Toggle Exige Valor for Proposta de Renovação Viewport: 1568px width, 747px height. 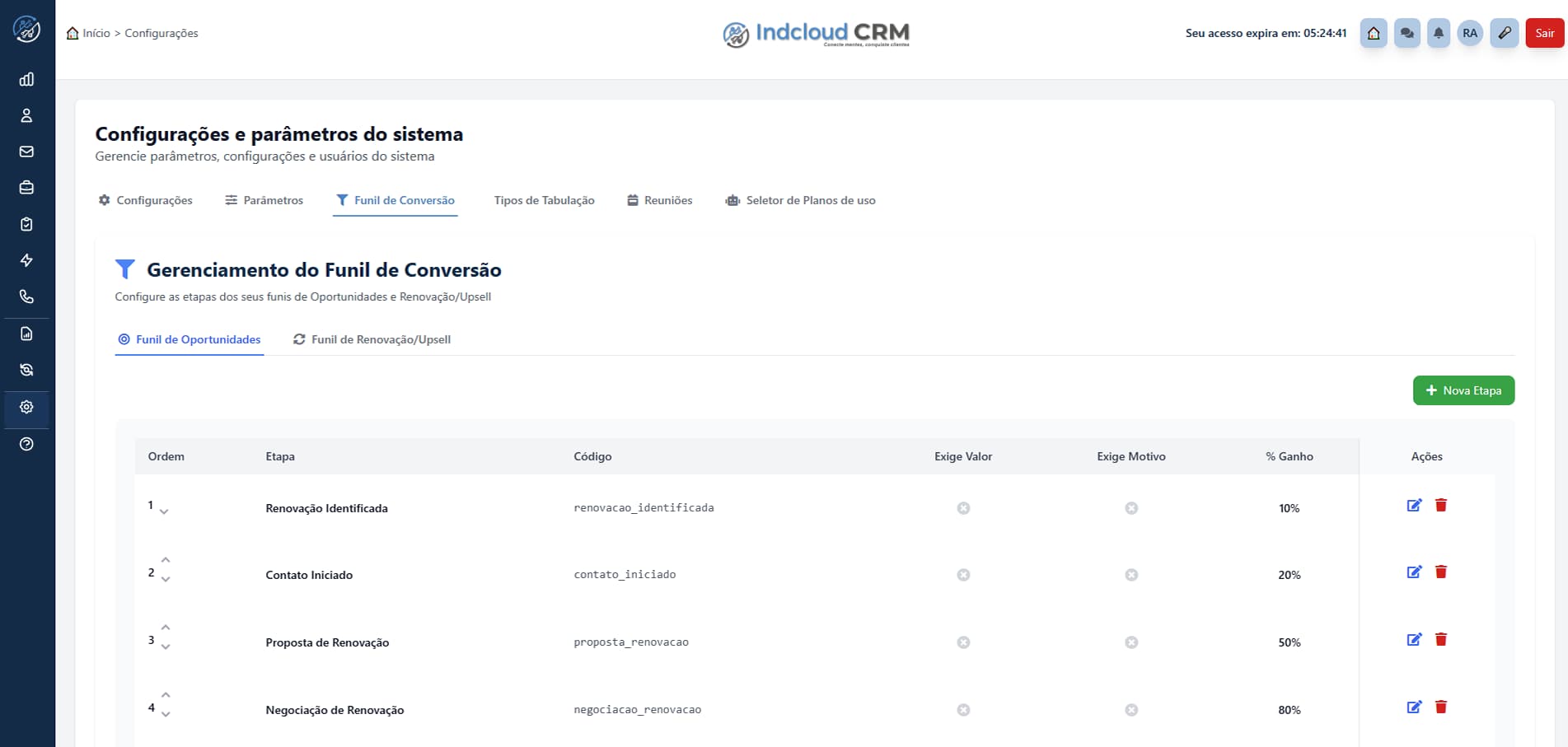click(963, 642)
